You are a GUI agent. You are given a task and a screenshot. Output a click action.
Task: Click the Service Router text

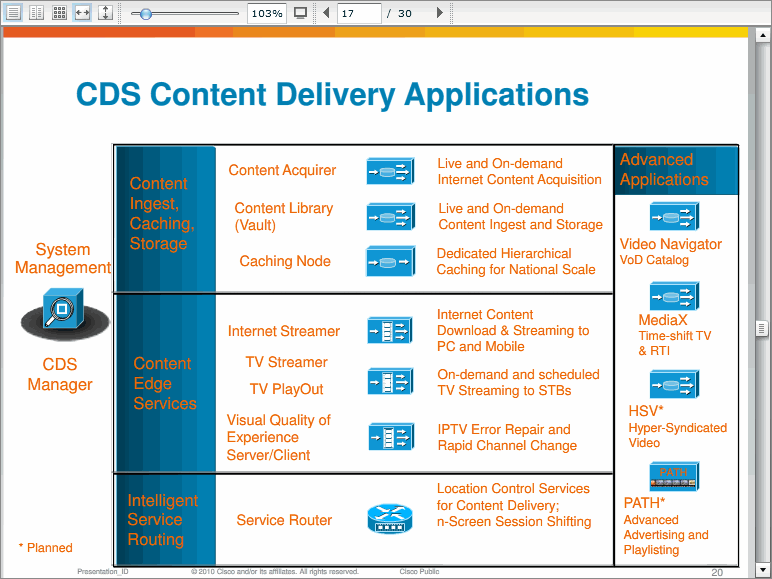[284, 520]
